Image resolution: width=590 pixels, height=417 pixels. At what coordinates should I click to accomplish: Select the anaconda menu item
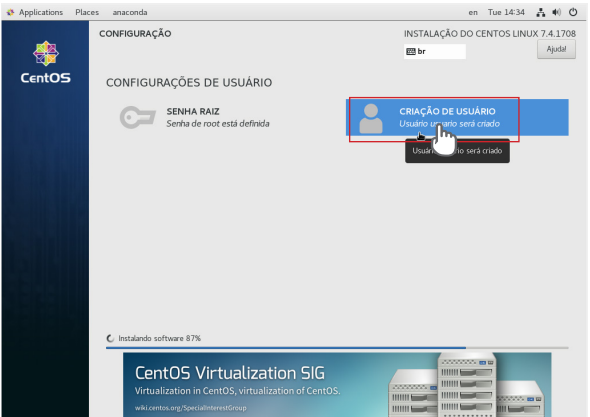(130, 12)
